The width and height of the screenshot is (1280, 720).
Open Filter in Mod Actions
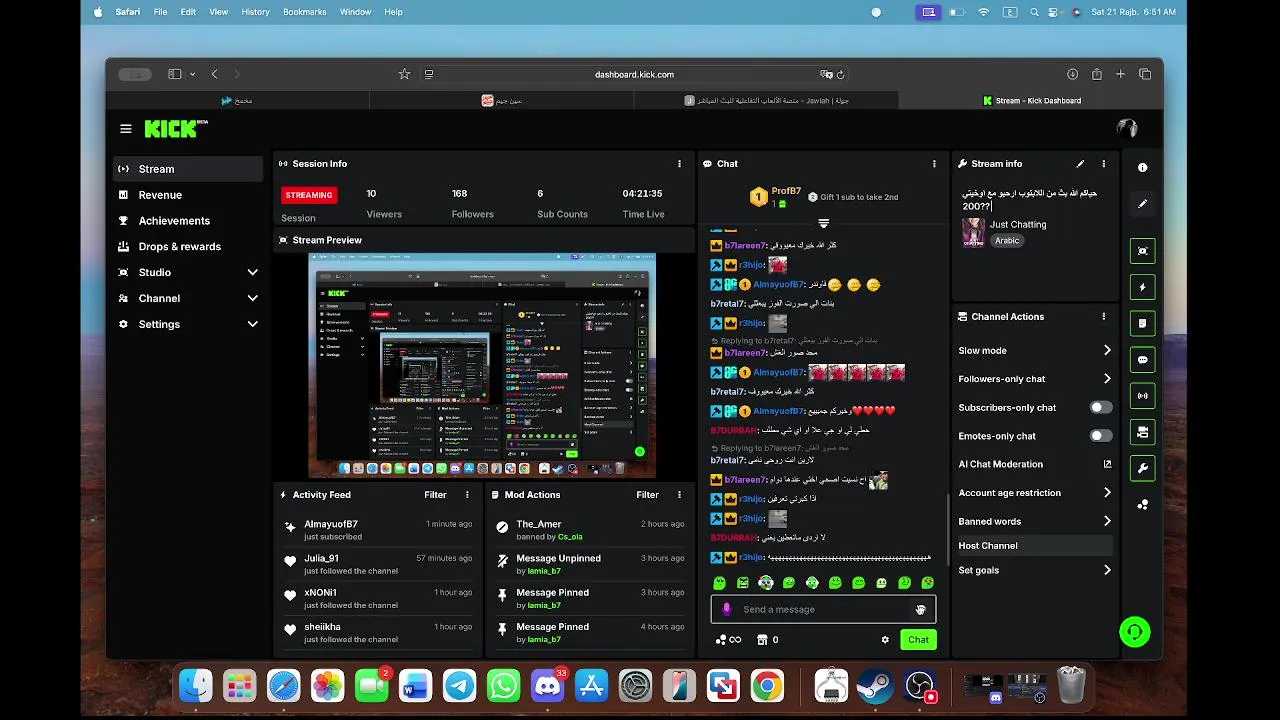coord(647,495)
